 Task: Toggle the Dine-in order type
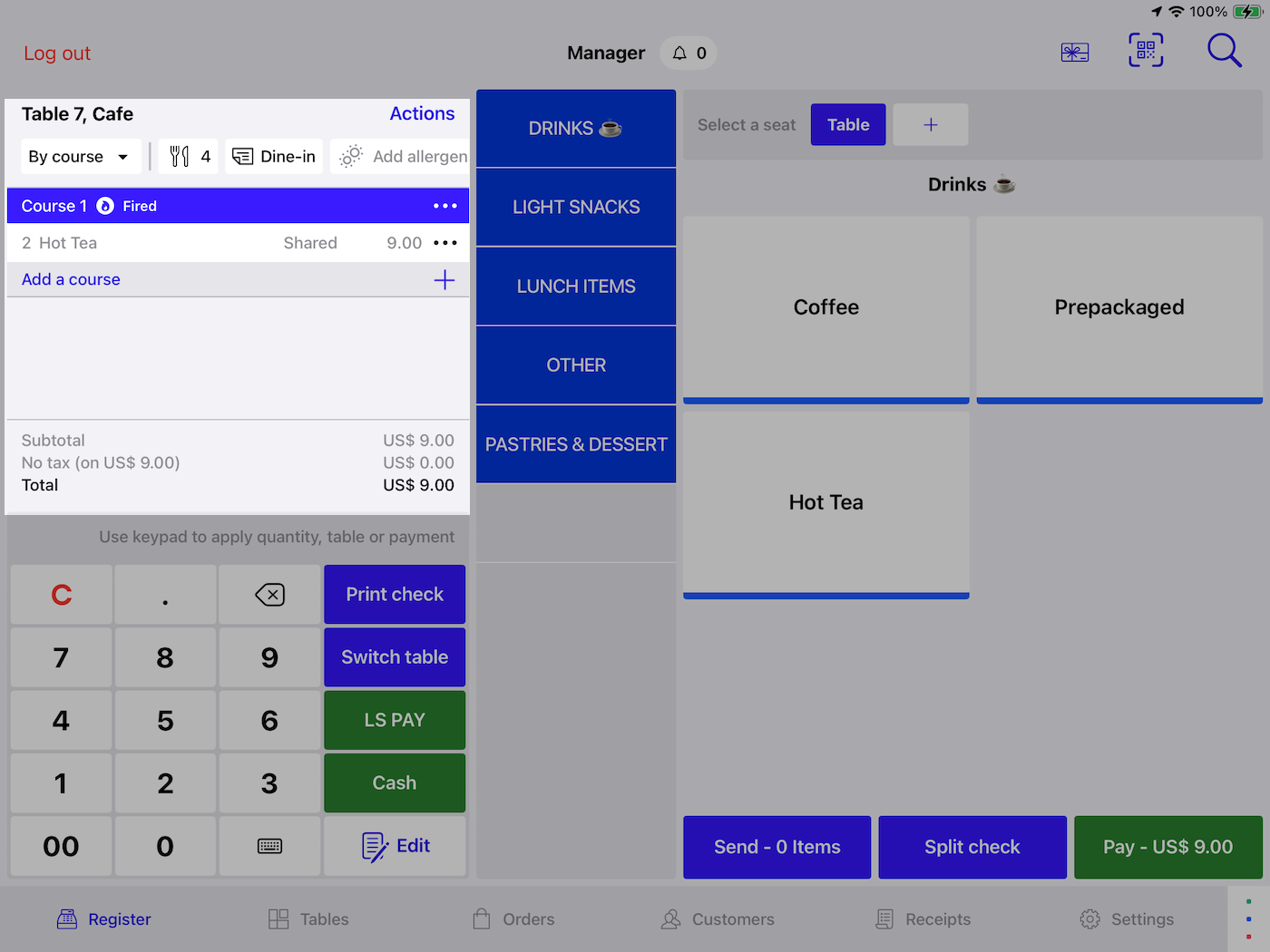[x=273, y=156]
